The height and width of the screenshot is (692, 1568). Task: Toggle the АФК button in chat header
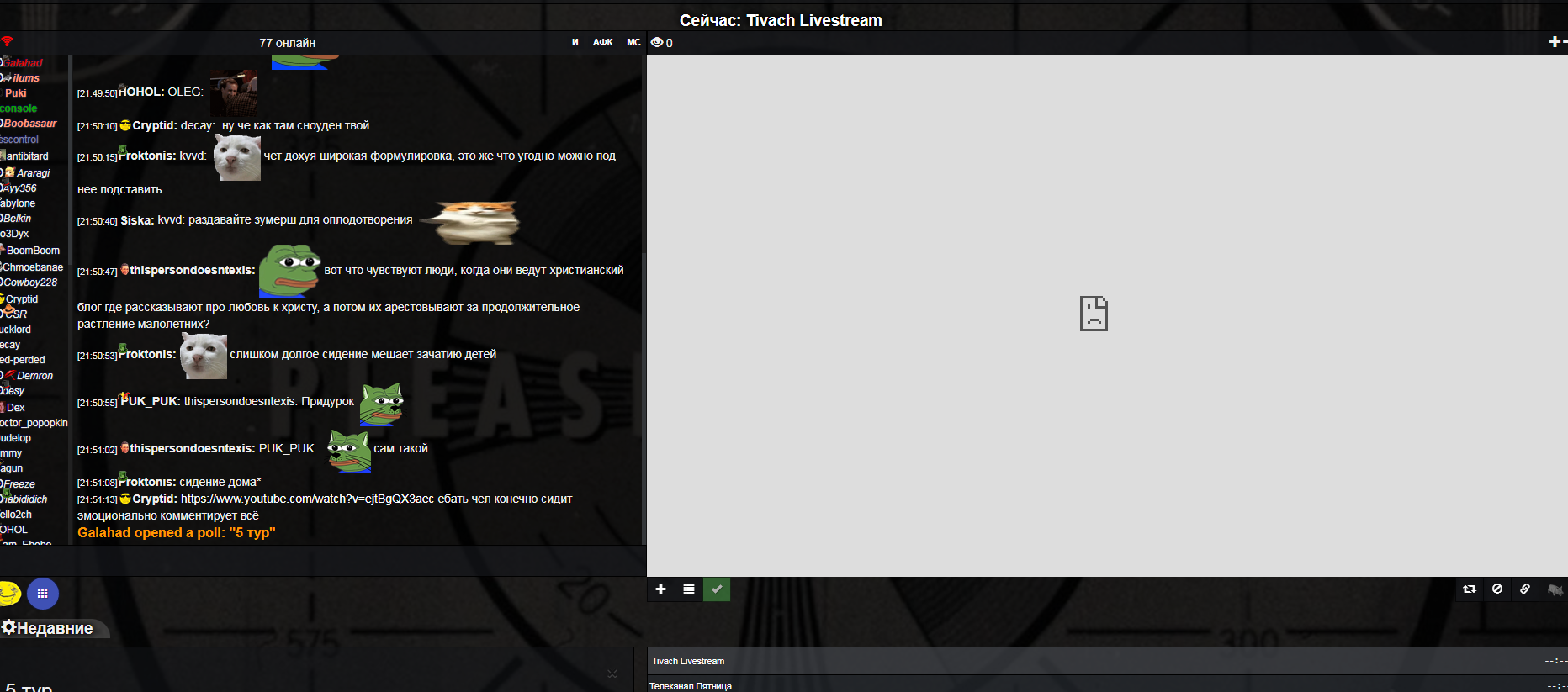pos(602,42)
